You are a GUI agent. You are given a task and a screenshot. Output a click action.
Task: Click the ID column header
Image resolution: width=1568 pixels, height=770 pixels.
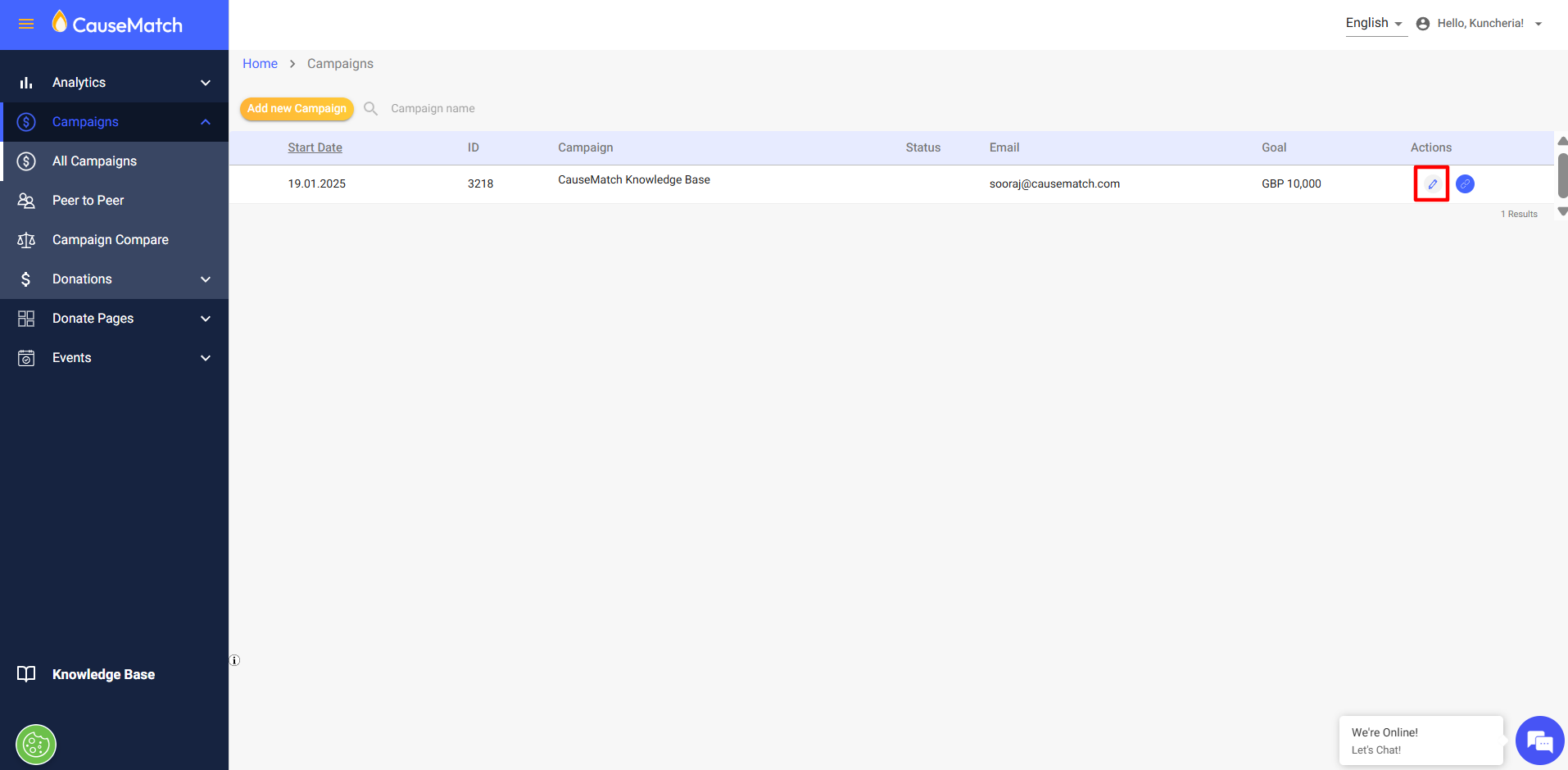click(474, 147)
